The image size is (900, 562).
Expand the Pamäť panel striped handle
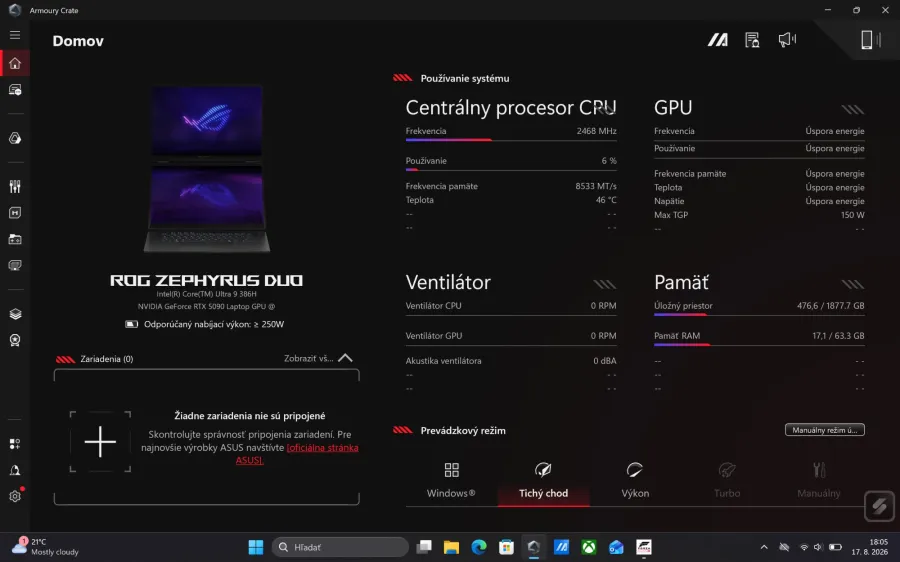852,284
